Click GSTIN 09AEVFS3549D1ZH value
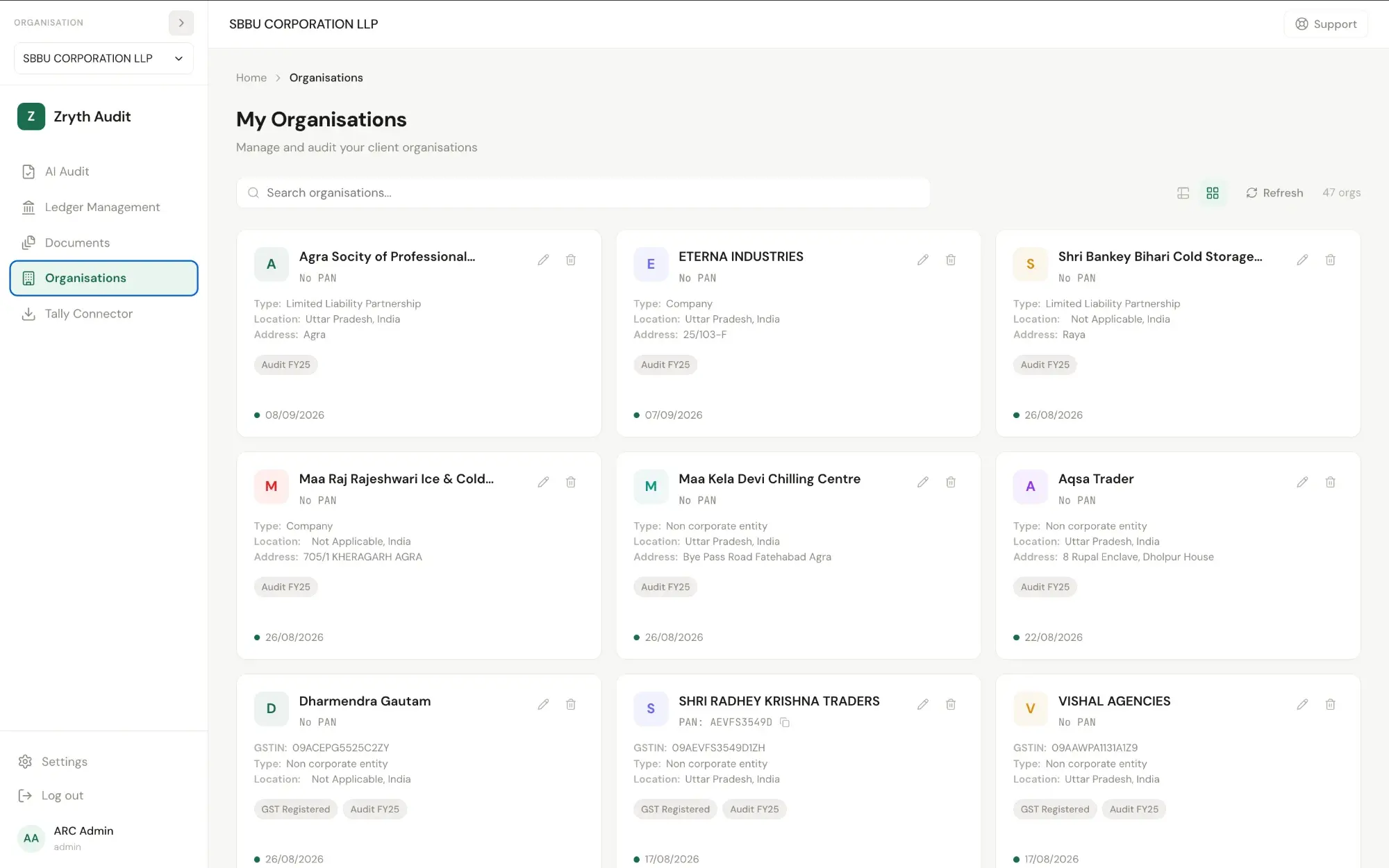Image resolution: width=1389 pixels, height=868 pixels. 718,748
